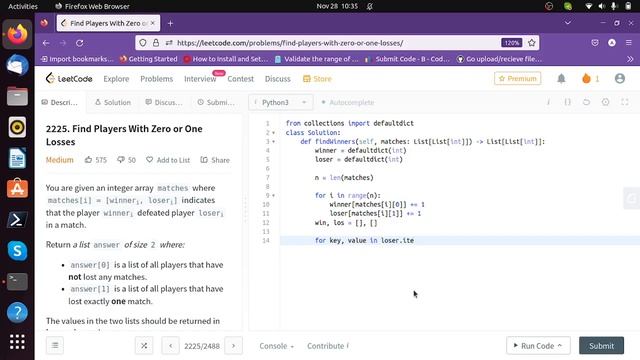This screenshot has height=360, width=640.
Task: Go to previous problem arrow
Action: tap(170, 346)
